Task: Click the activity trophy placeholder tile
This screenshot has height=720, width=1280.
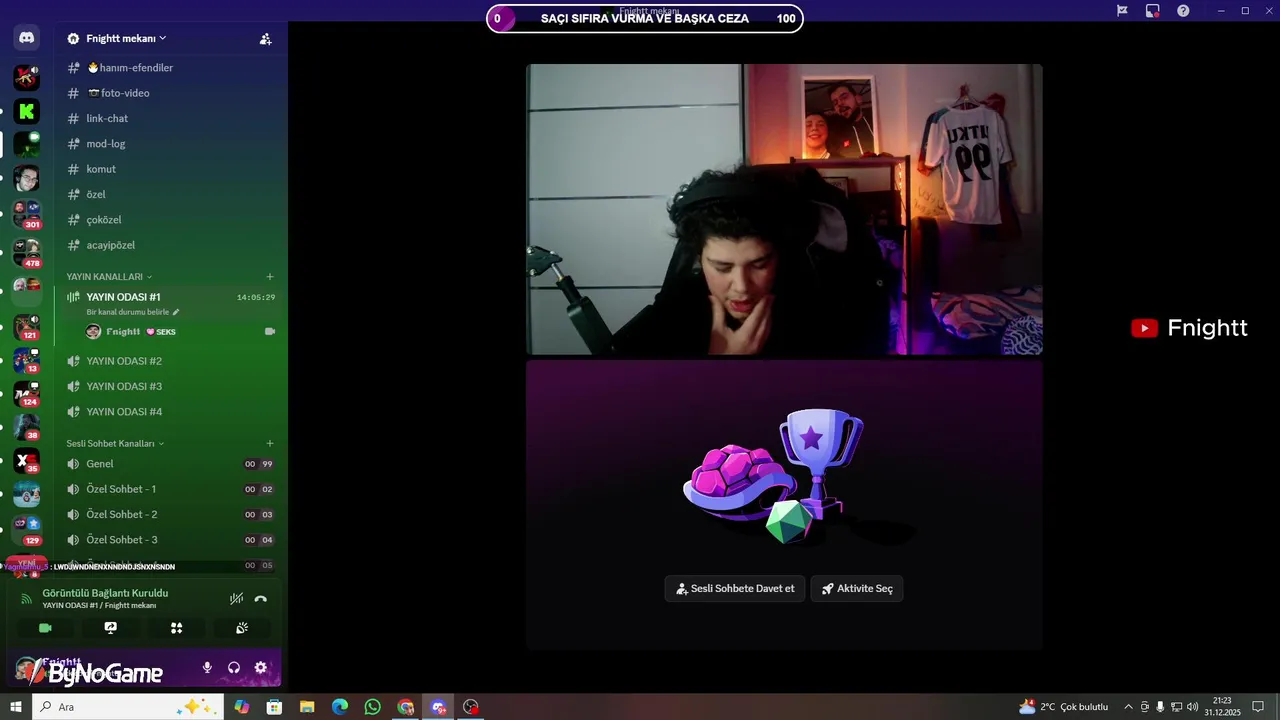Action: coord(784,505)
